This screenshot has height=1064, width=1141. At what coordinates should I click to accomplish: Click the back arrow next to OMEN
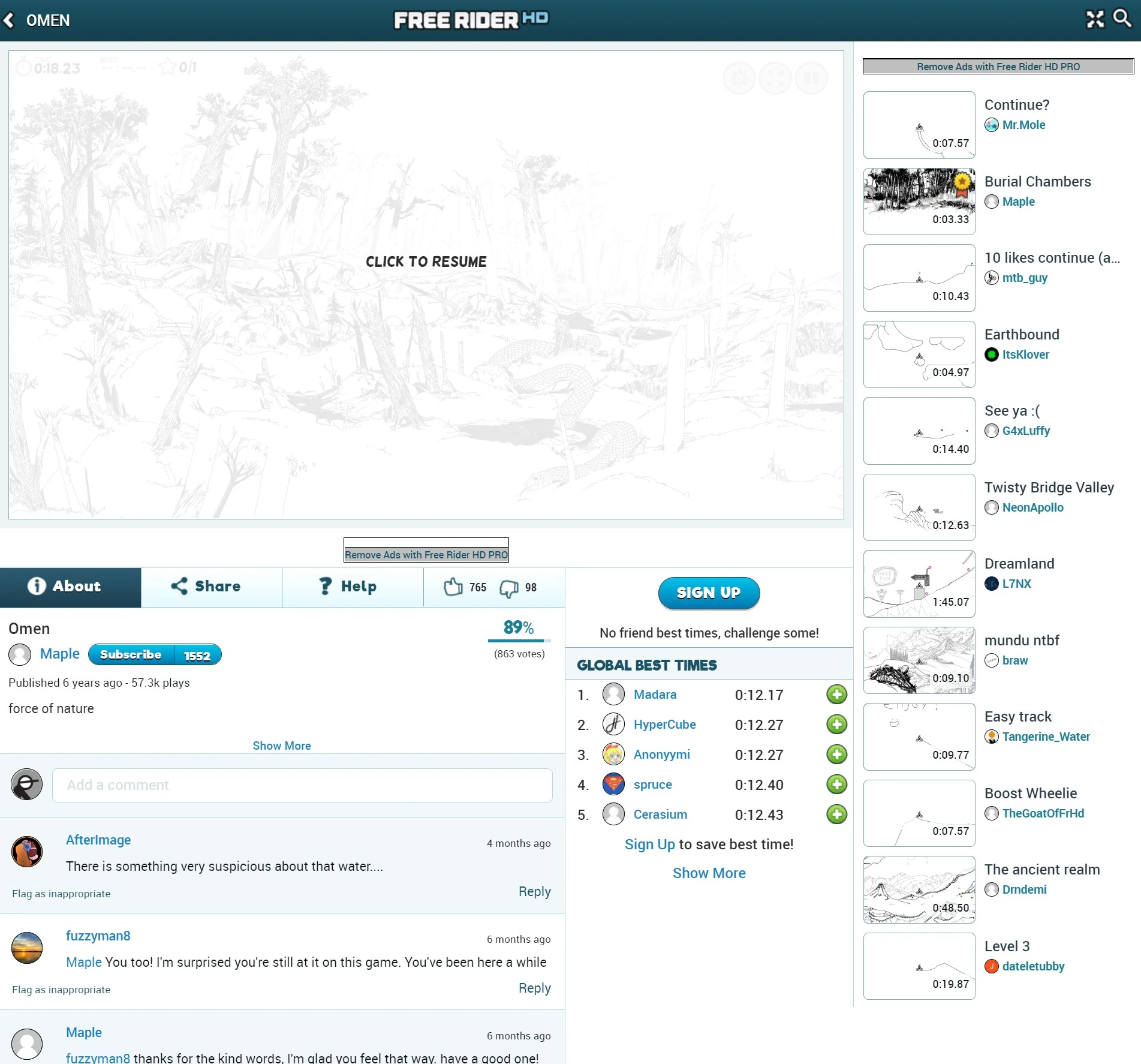tap(9, 20)
